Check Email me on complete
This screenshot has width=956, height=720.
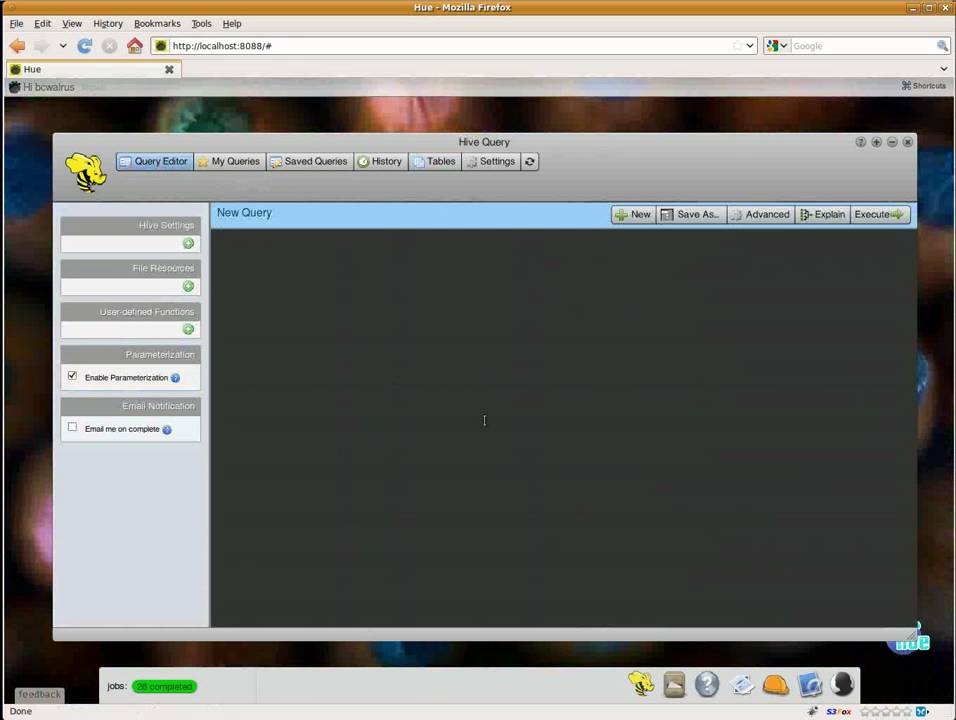coord(73,427)
